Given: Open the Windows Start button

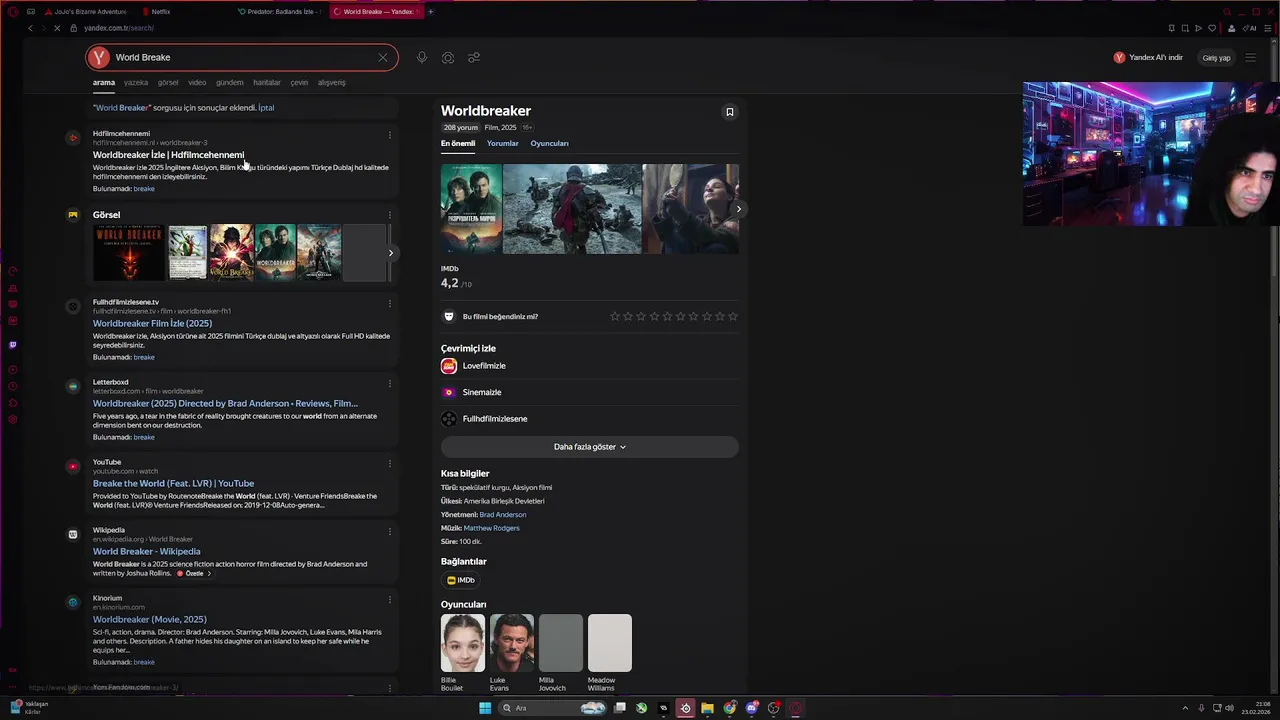Looking at the screenshot, I should 485,708.
